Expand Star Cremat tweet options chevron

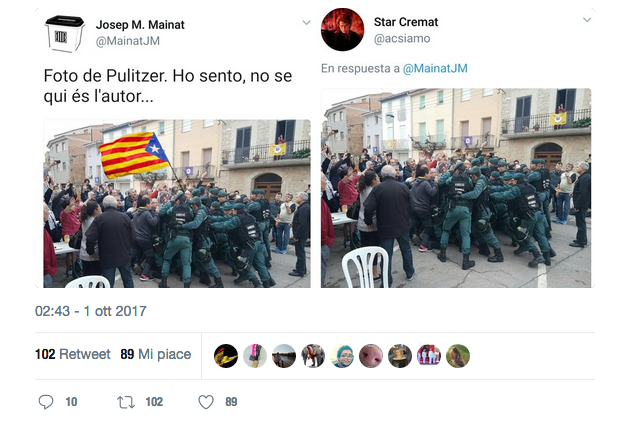pos(587,19)
